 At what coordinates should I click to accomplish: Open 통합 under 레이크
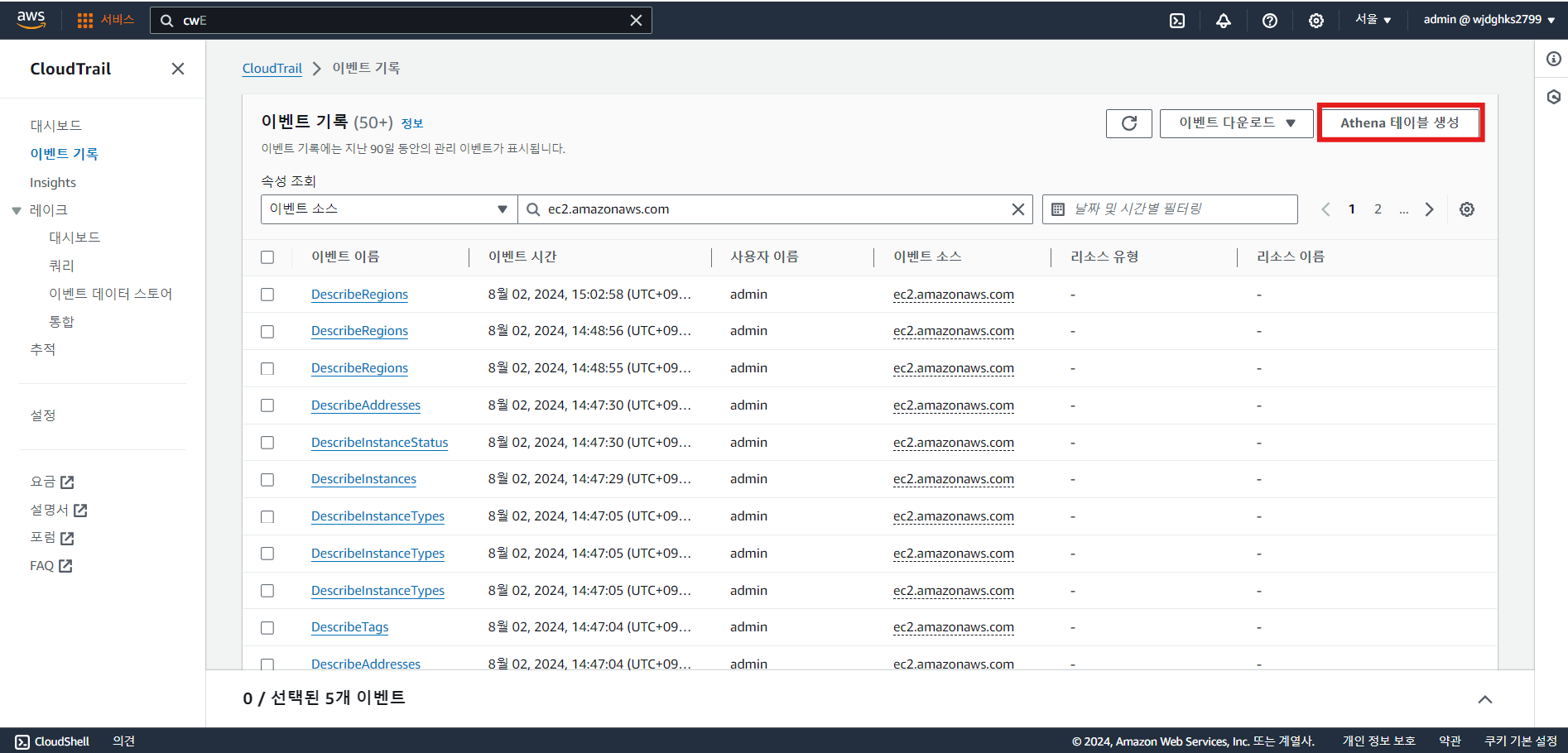(x=62, y=322)
